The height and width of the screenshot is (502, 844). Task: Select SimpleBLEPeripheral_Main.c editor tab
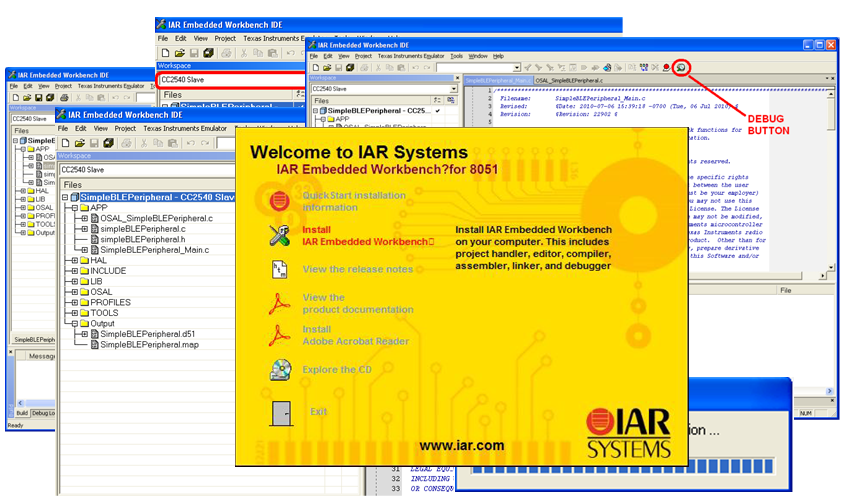point(498,81)
